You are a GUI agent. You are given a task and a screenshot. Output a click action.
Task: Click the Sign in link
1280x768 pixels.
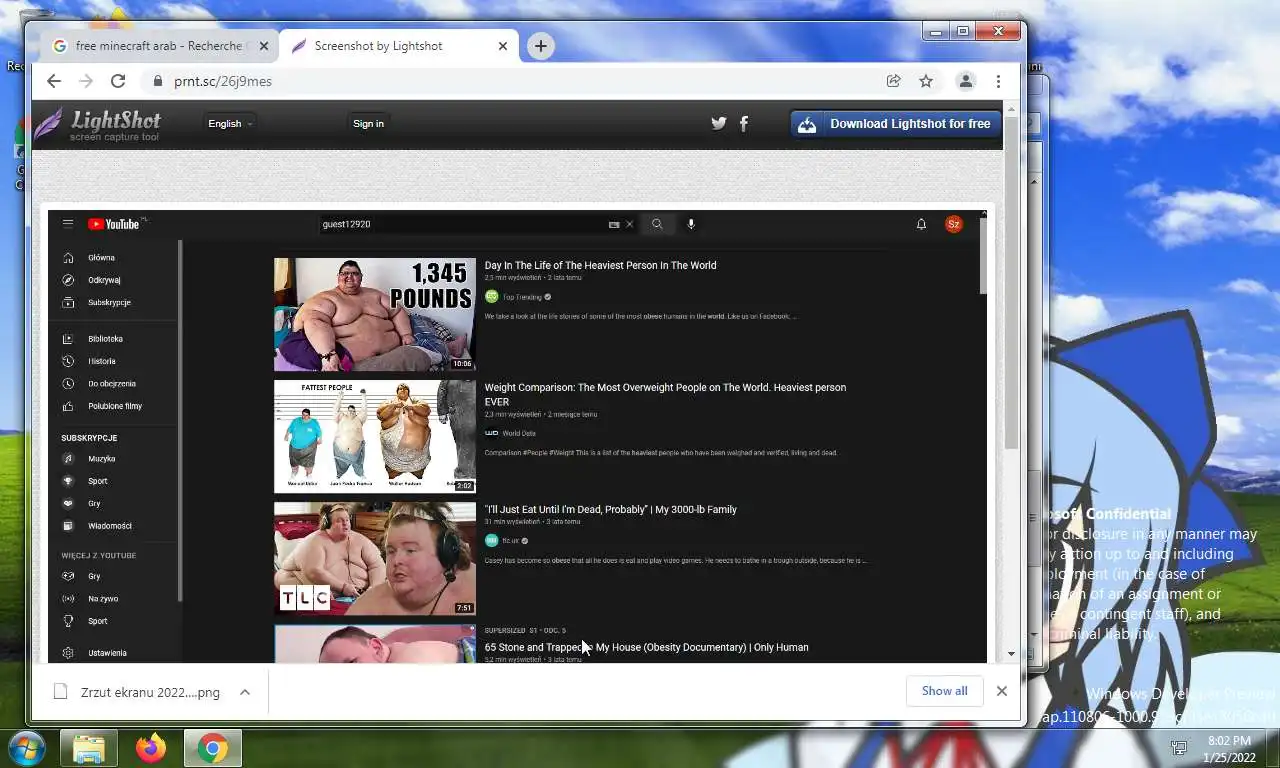368,124
